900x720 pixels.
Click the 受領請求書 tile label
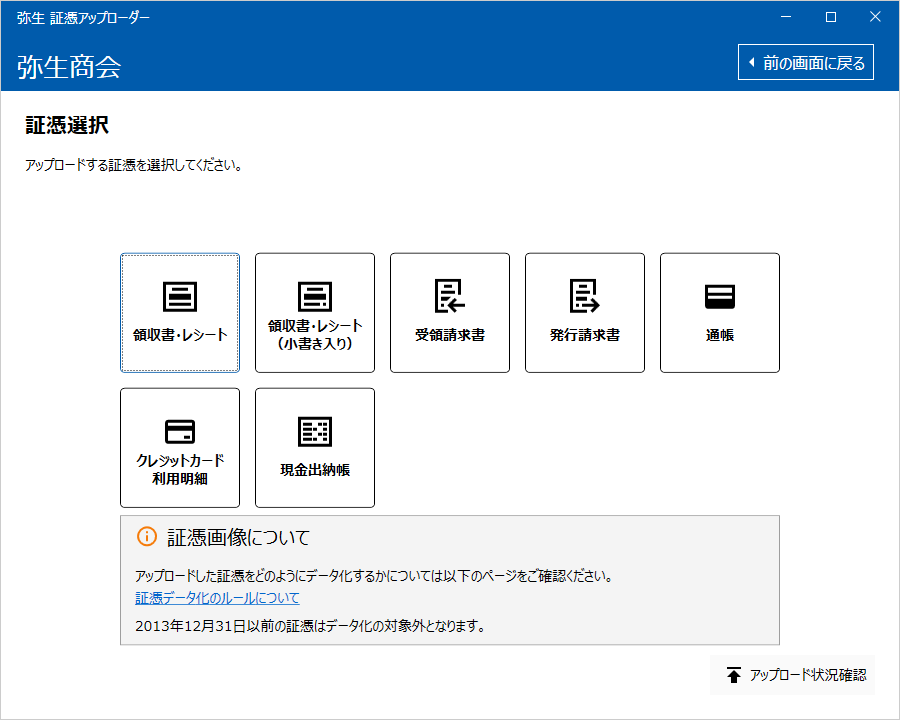coord(449,335)
